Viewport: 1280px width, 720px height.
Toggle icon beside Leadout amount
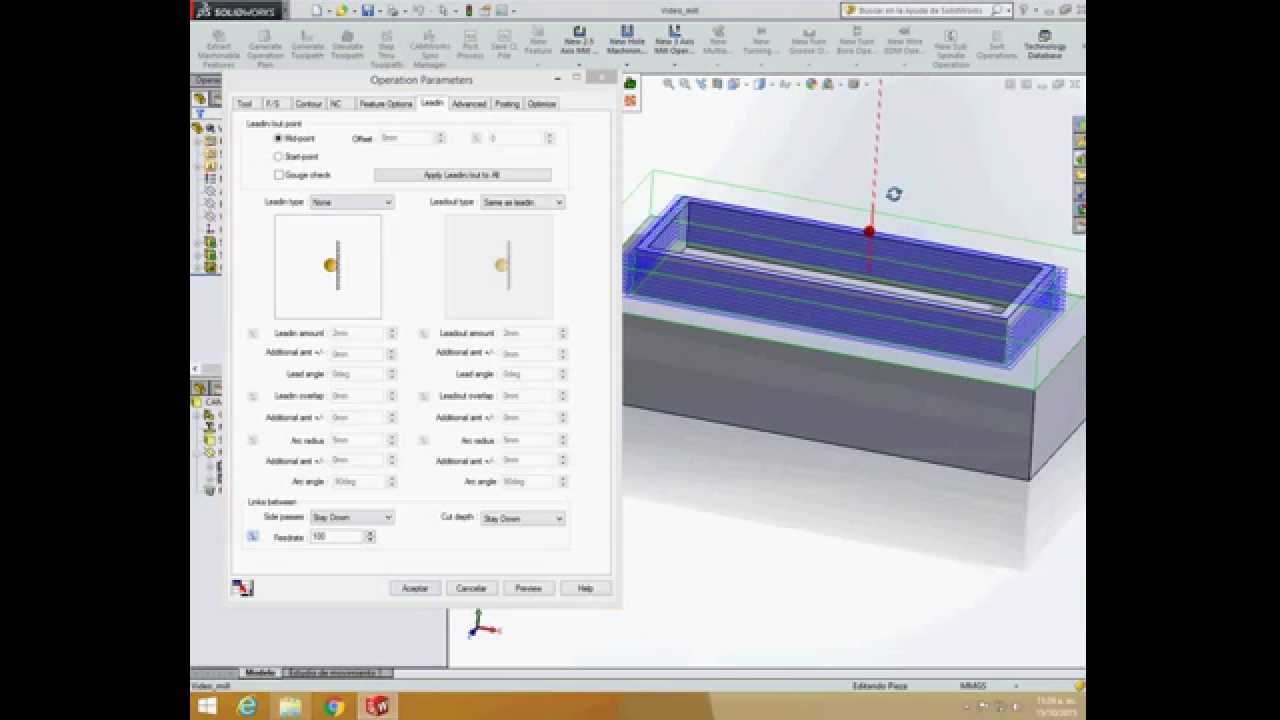pos(424,333)
